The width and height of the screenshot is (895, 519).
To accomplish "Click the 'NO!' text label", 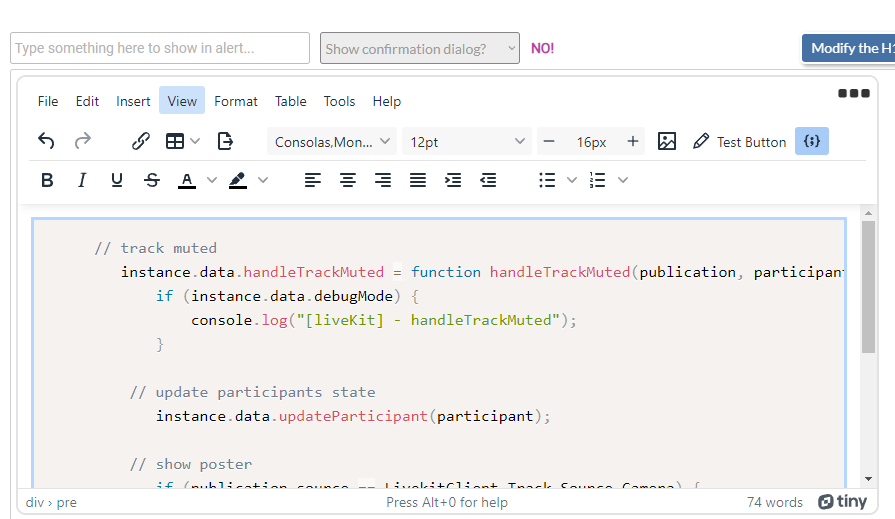I will [542, 48].
